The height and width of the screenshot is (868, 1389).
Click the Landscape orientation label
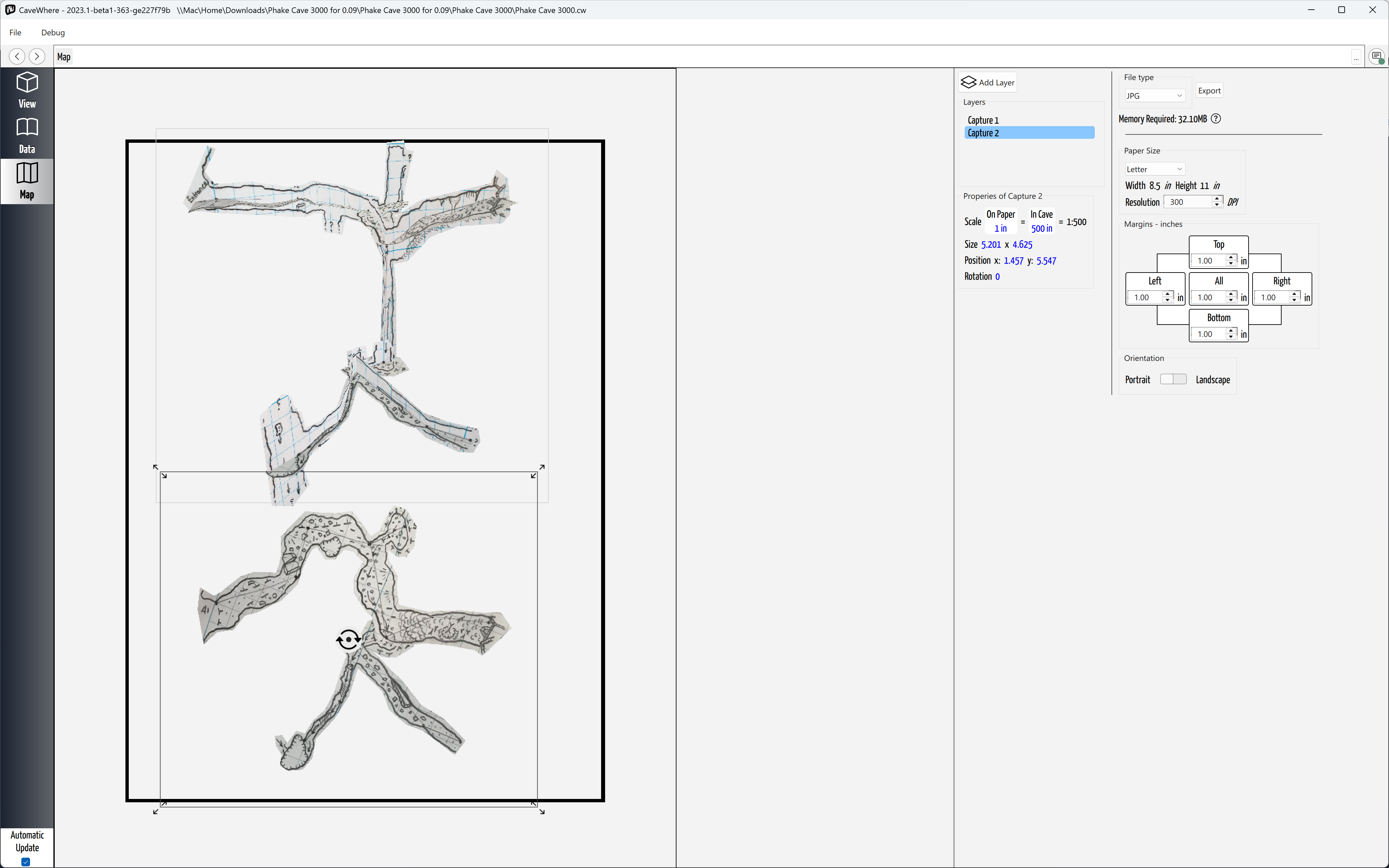pyautogui.click(x=1213, y=380)
